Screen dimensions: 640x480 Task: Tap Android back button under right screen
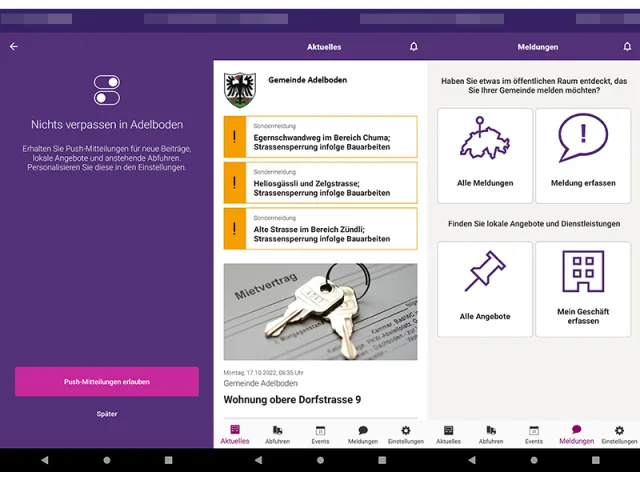point(472,460)
